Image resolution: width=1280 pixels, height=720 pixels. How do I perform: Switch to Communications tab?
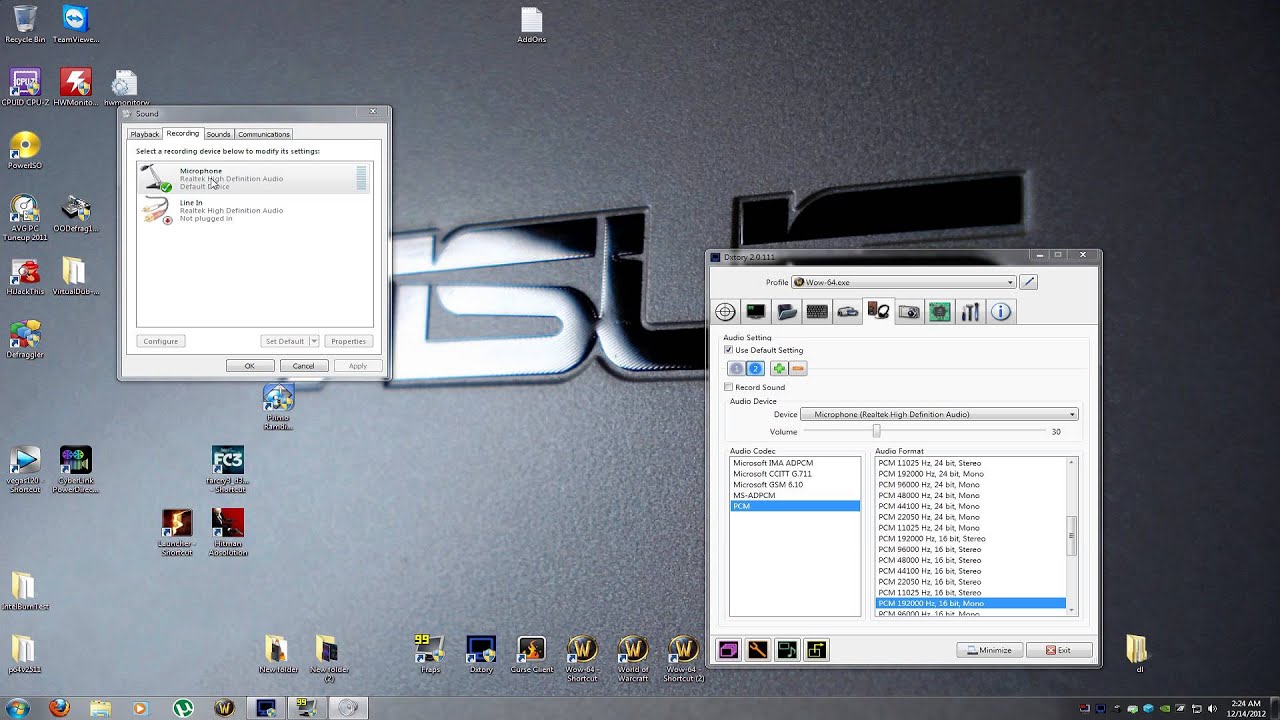point(264,134)
